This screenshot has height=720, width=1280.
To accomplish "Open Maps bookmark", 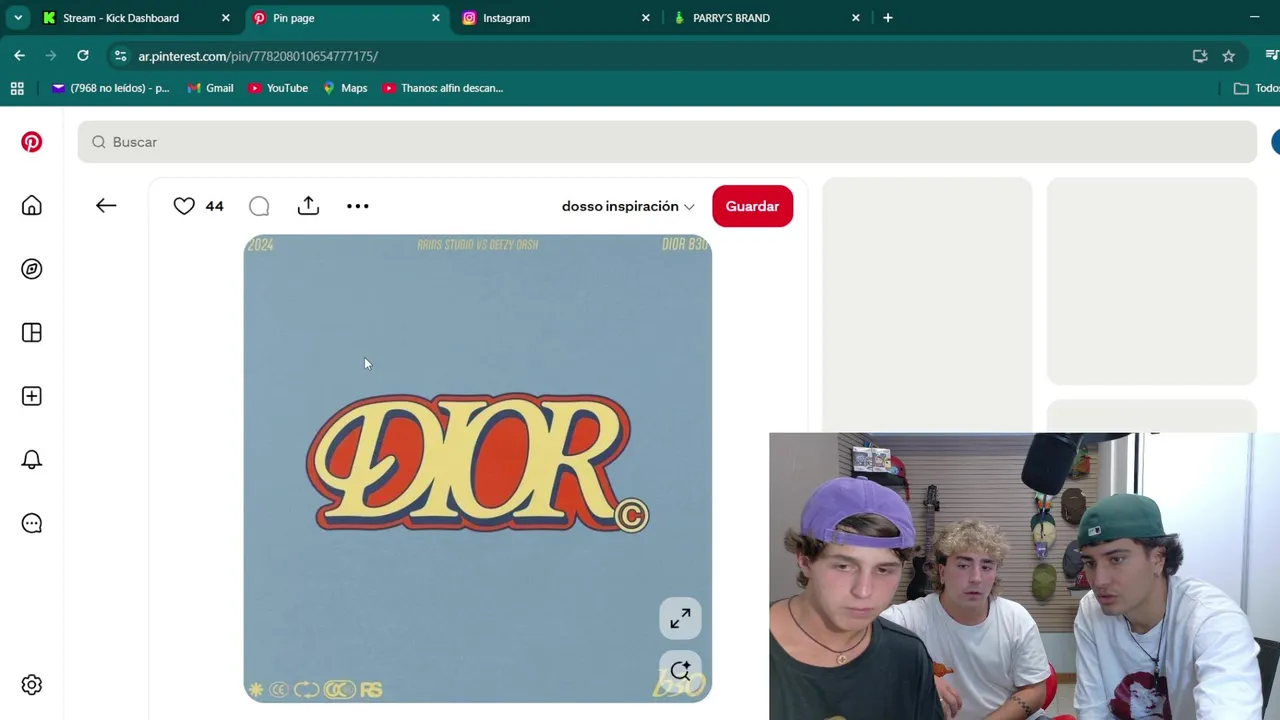I will point(345,88).
